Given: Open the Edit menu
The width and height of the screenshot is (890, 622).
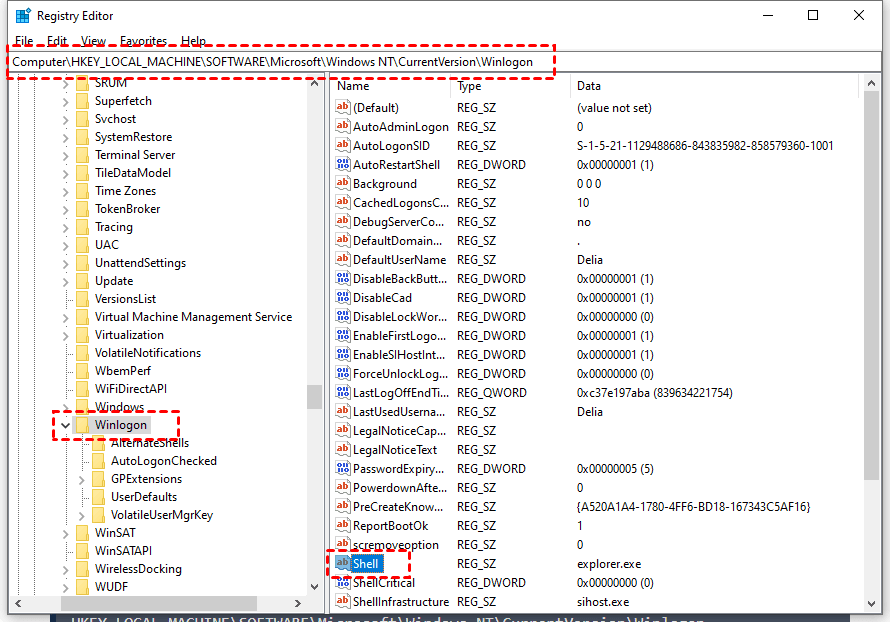Looking at the screenshot, I should point(57,41).
